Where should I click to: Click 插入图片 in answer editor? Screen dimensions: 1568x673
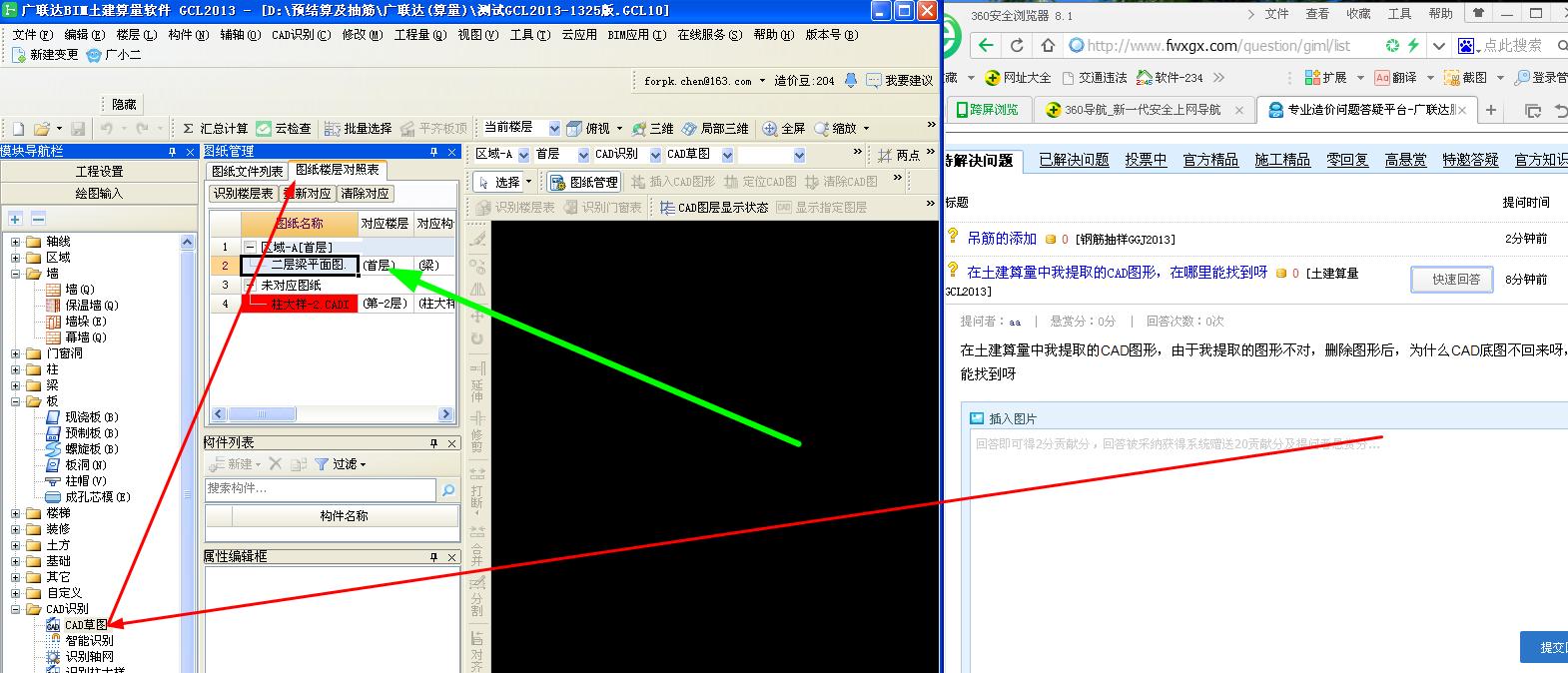(1004, 419)
